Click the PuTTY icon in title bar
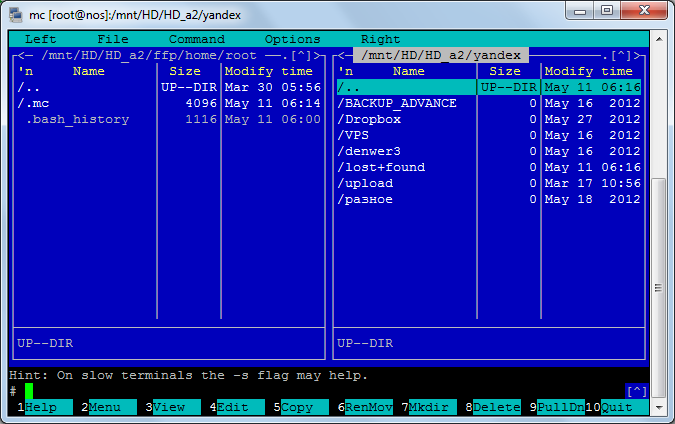Screen dimensions: 675x424 tap(16, 15)
